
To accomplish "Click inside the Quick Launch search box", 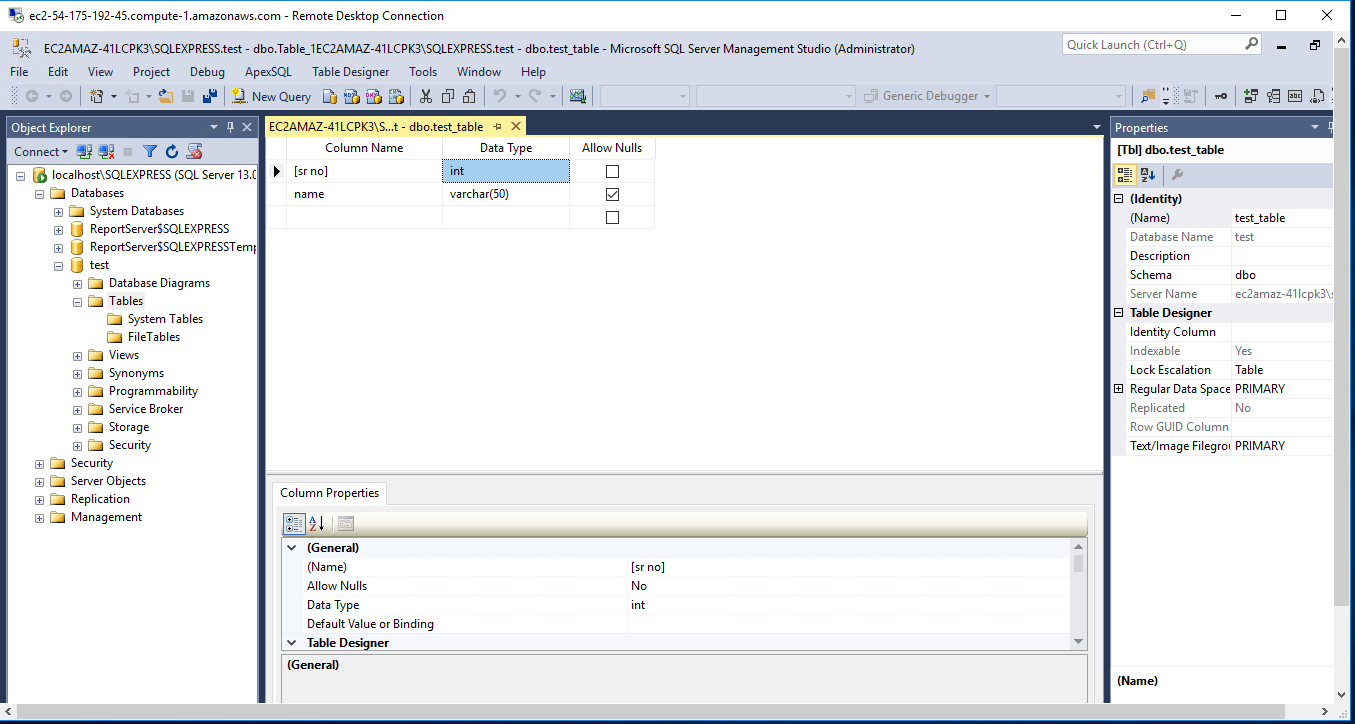I will click(1150, 44).
